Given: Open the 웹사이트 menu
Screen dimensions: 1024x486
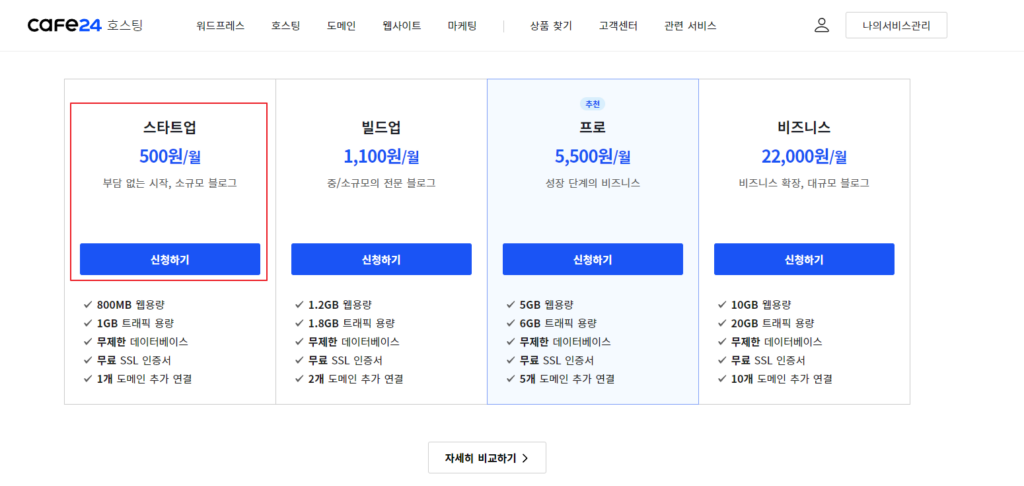Looking at the screenshot, I should (402, 26).
